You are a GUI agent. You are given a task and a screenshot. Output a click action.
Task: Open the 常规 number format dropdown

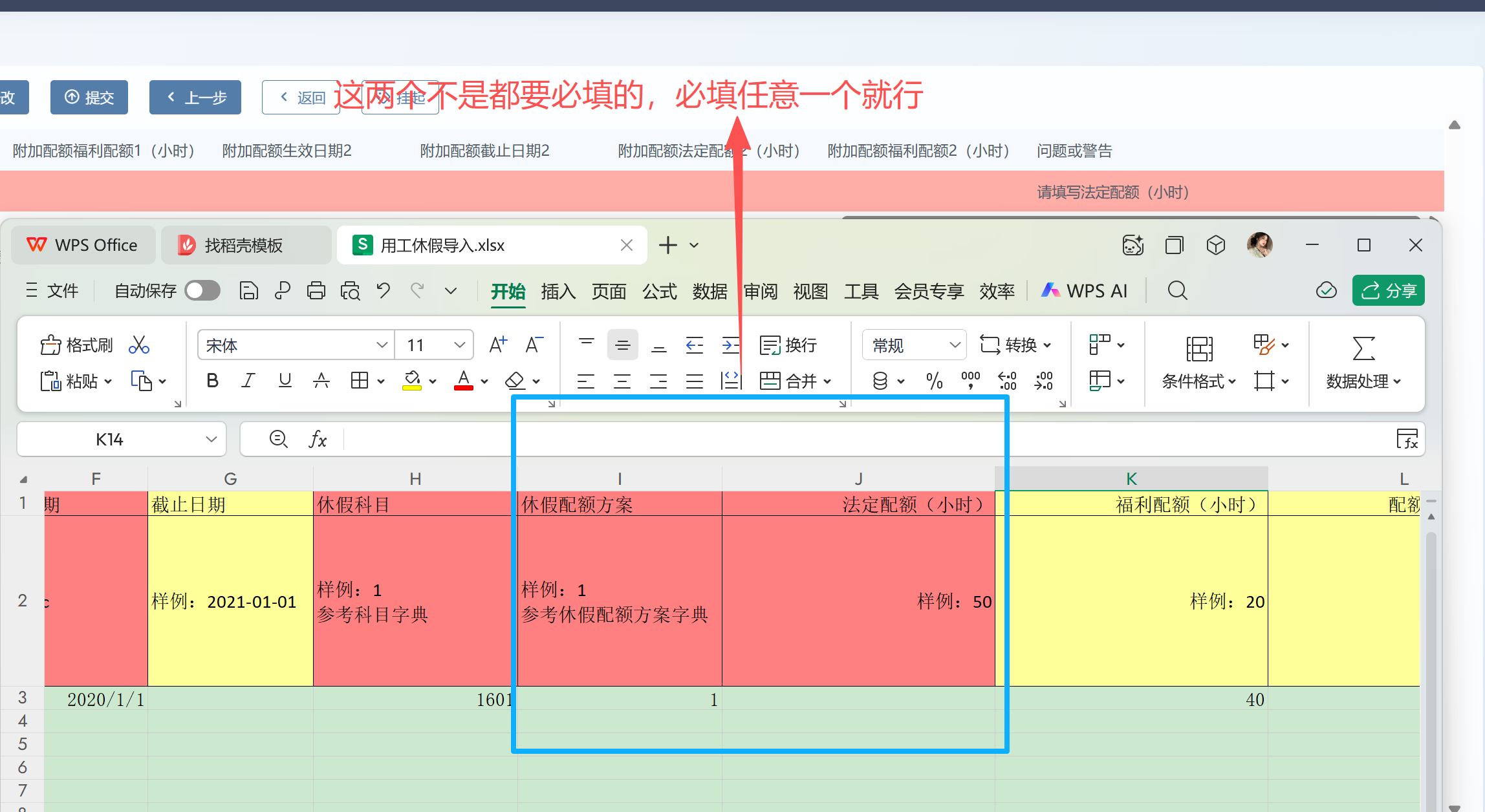click(x=954, y=345)
